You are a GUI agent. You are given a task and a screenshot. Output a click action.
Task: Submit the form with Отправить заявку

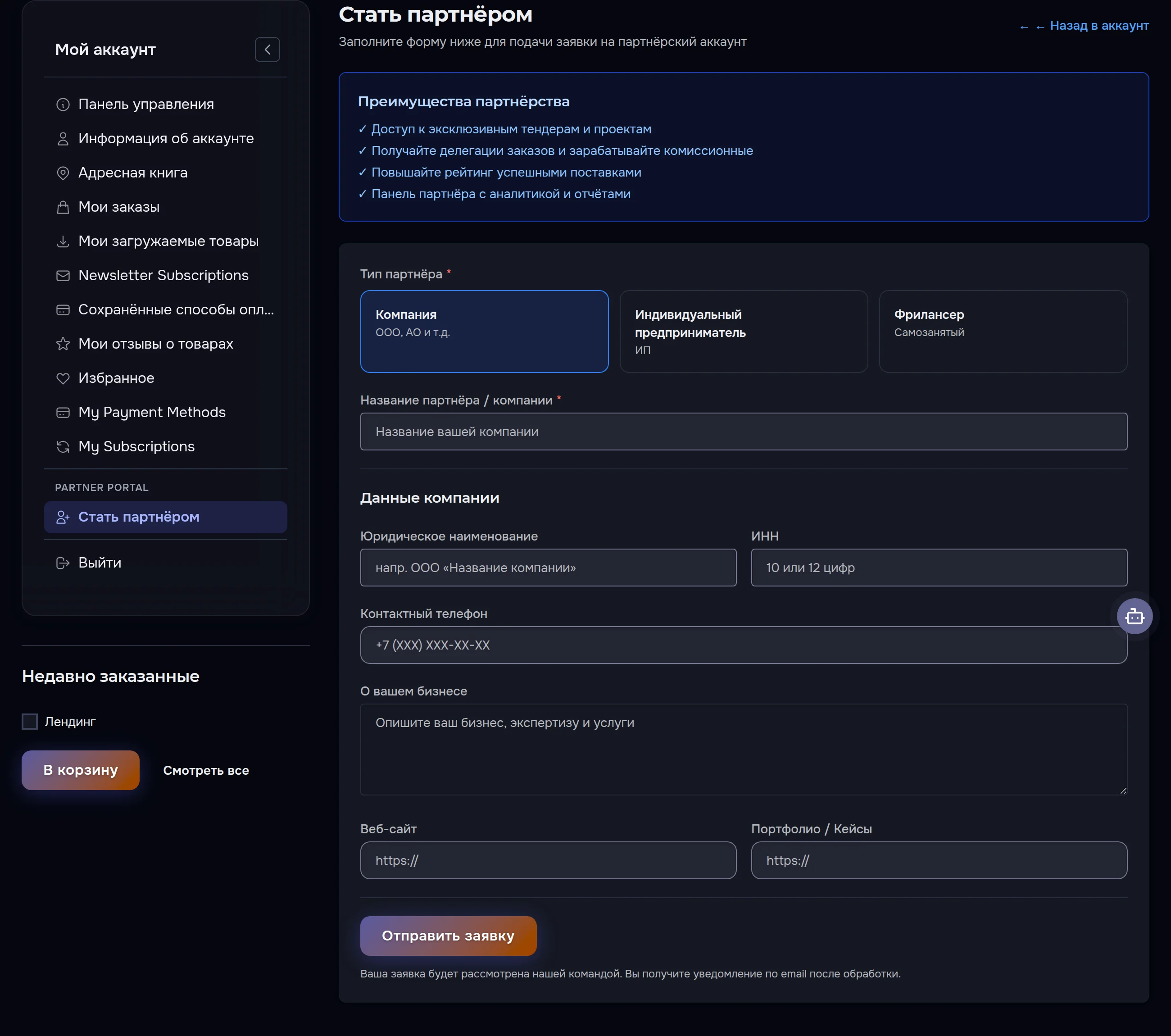tap(449, 936)
